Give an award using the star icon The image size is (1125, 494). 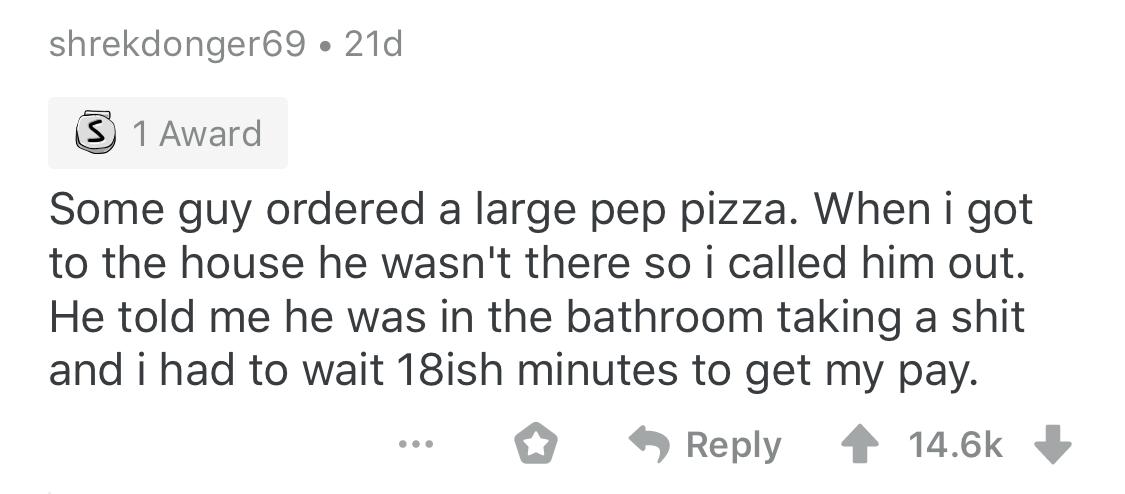tap(536, 446)
